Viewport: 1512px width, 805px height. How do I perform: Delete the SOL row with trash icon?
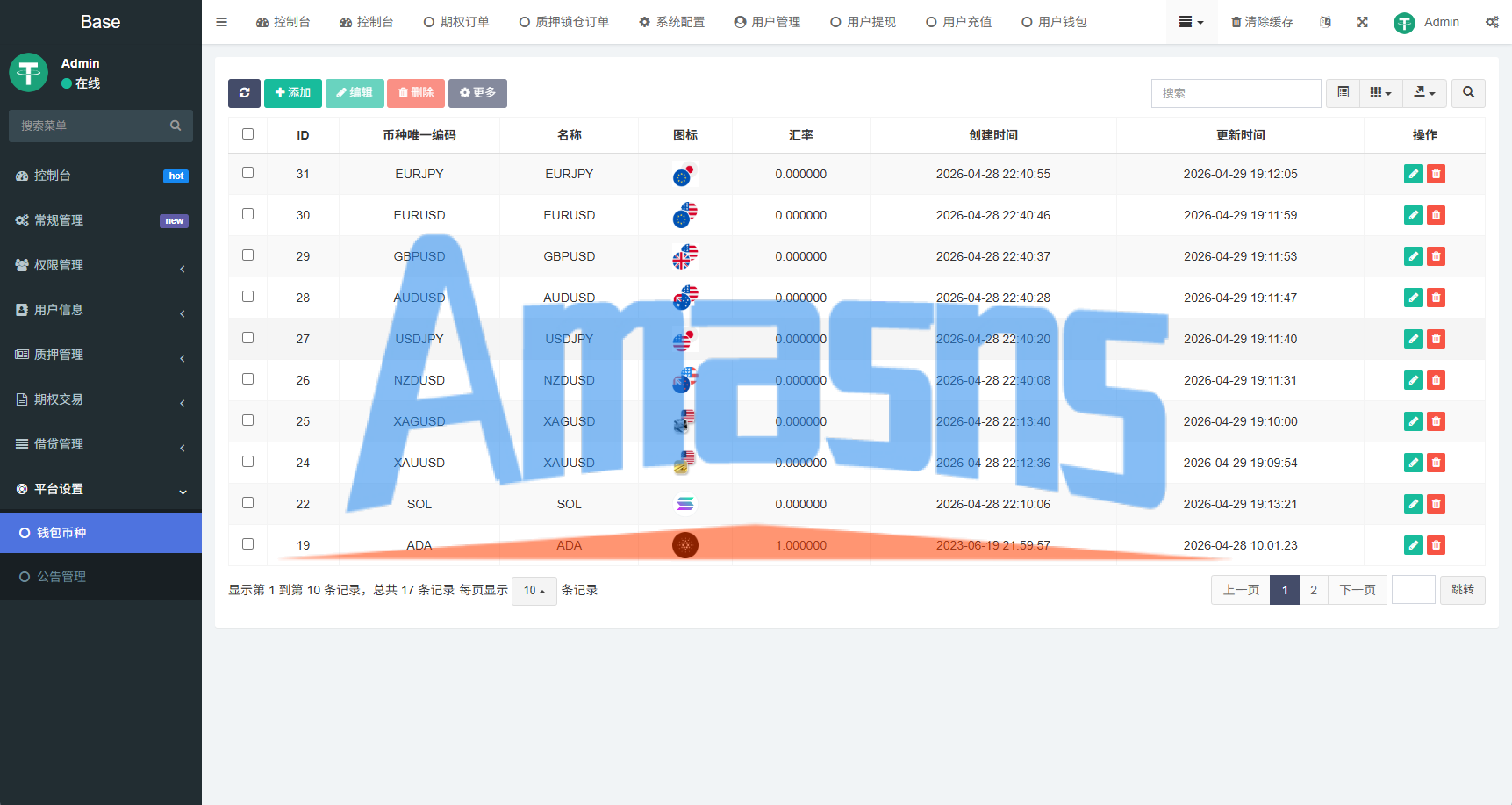[1436, 504]
